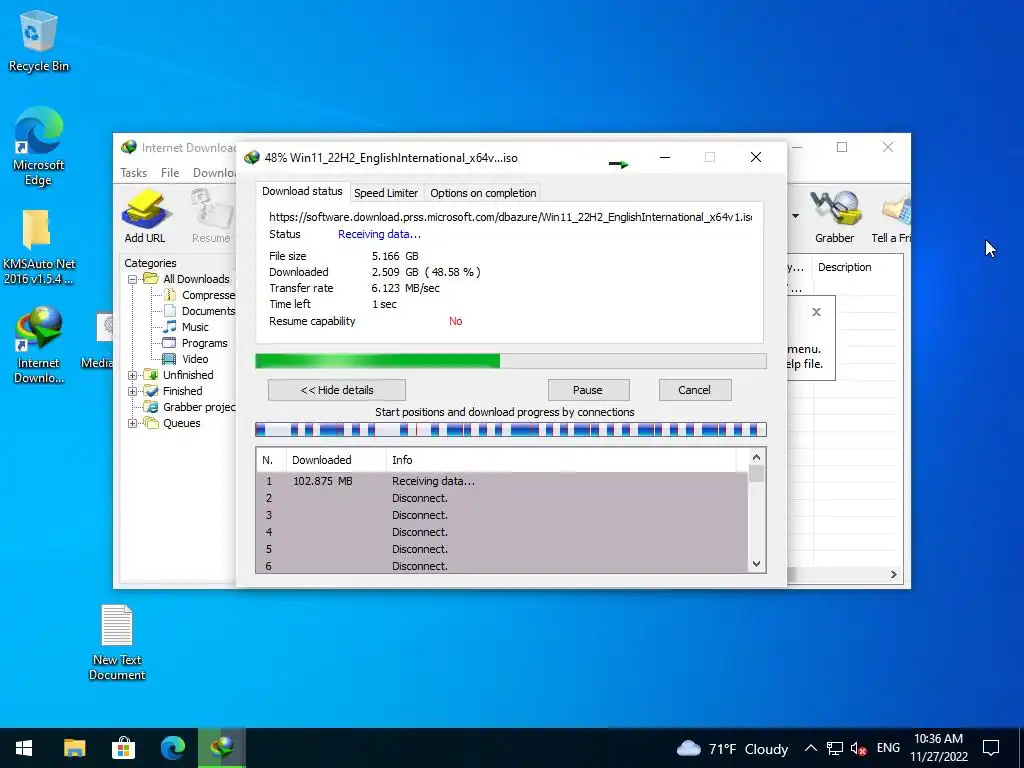
Task: Select connection row 6 in the list
Action: pos(502,566)
